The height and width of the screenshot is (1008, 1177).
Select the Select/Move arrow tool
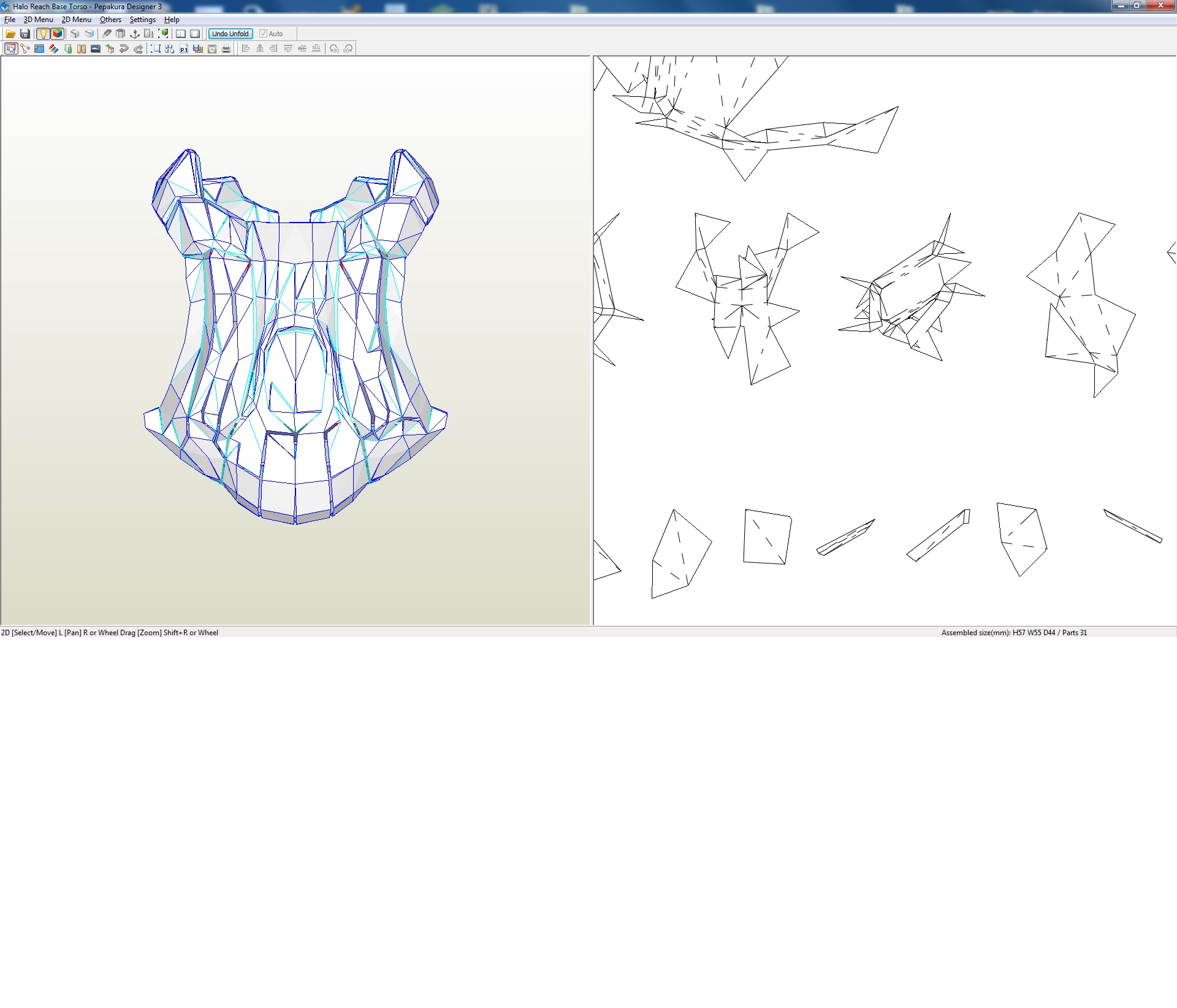click(x=11, y=48)
